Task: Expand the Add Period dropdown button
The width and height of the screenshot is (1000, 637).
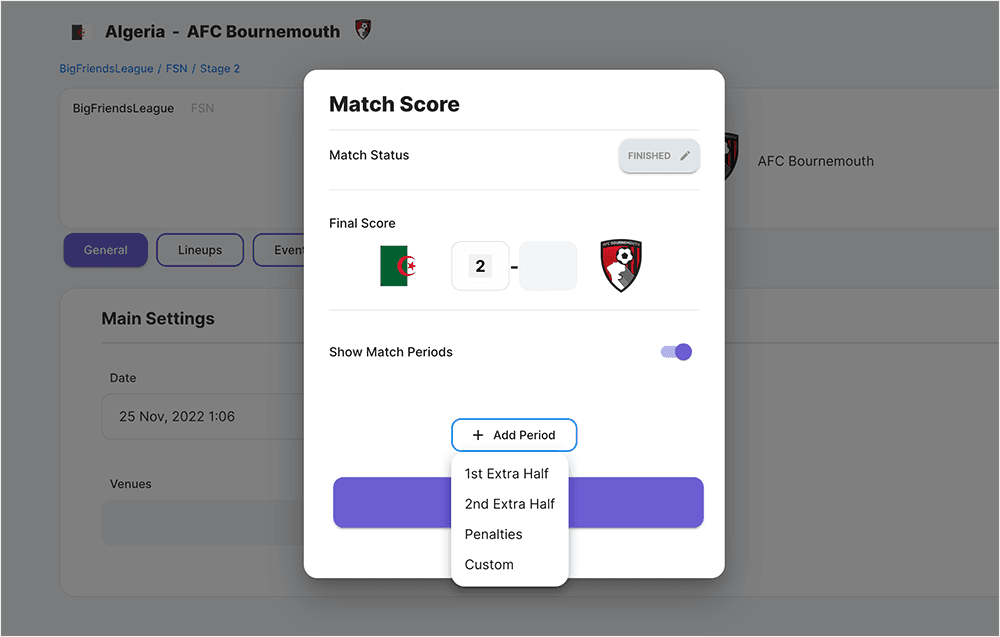Action: click(x=514, y=436)
